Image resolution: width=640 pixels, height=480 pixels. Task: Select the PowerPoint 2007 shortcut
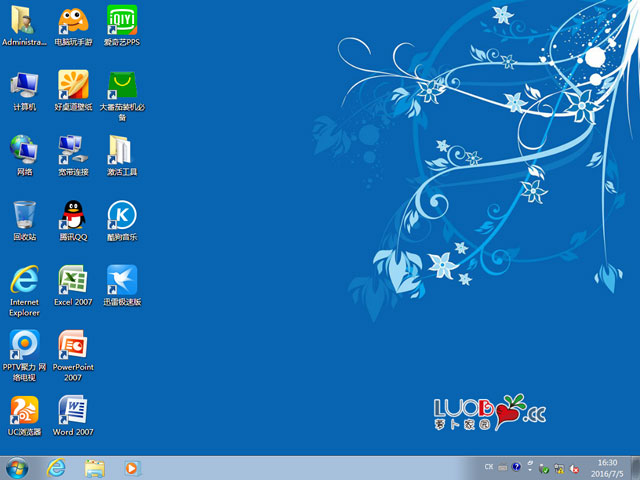73,345
